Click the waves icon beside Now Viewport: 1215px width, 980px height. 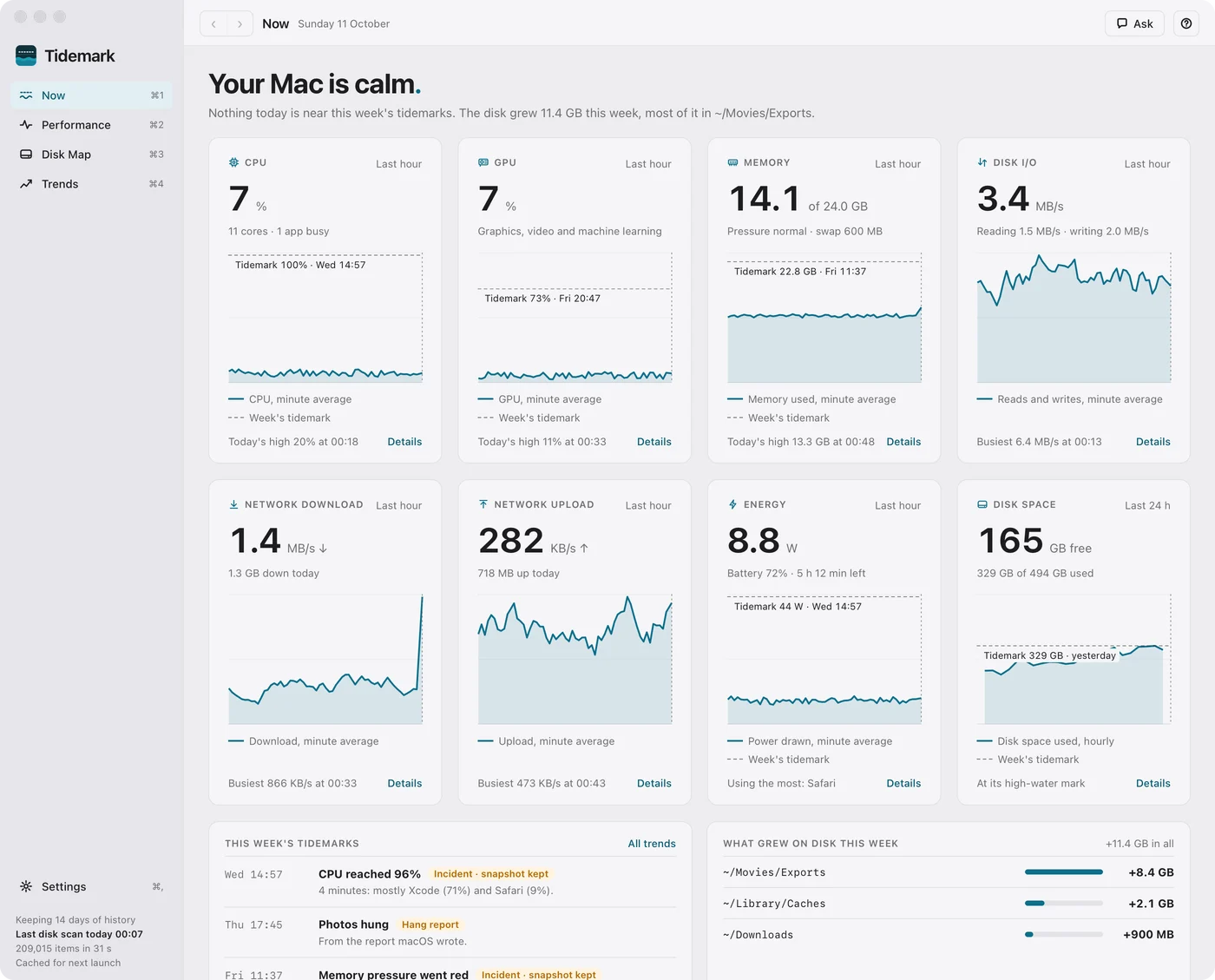coord(26,95)
